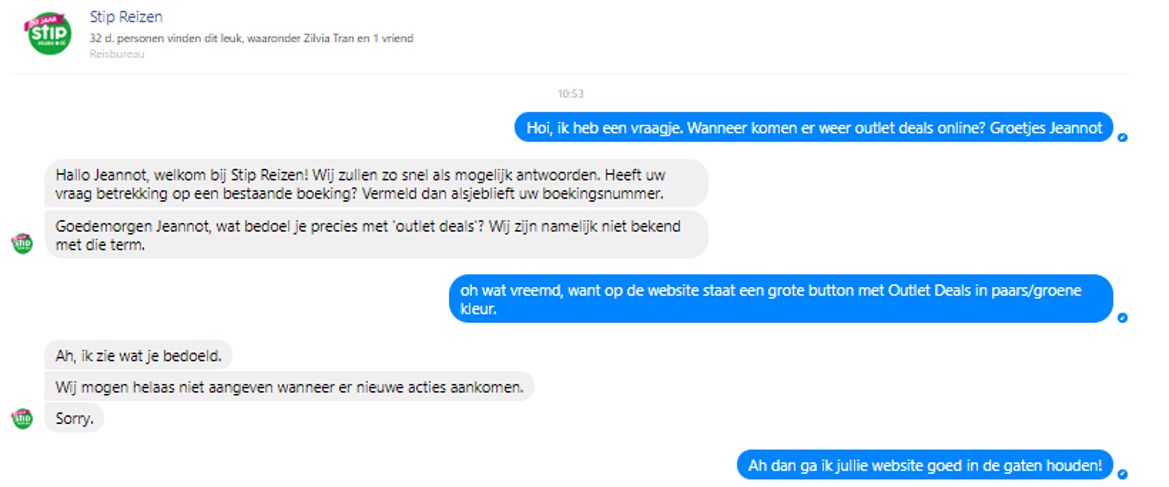Click the '1 vriend' text in likes line

398,38
